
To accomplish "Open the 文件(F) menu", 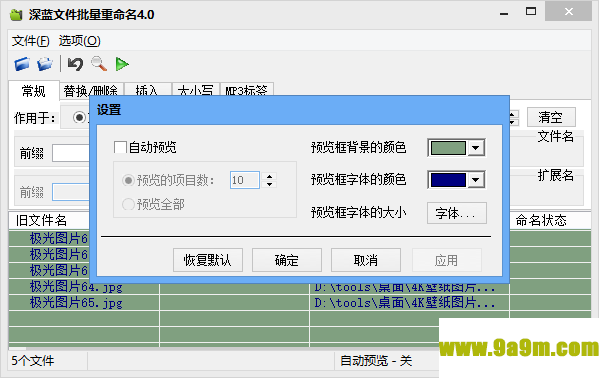I will click(x=31, y=41).
